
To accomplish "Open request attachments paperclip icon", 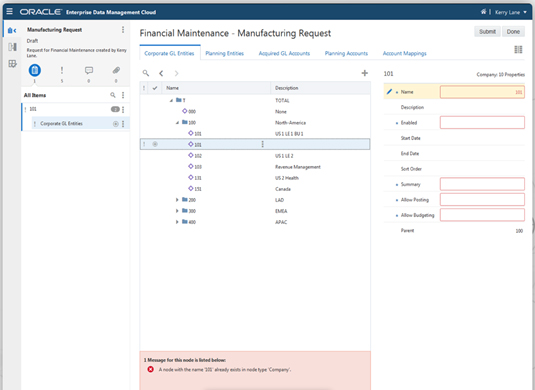I will [116, 70].
